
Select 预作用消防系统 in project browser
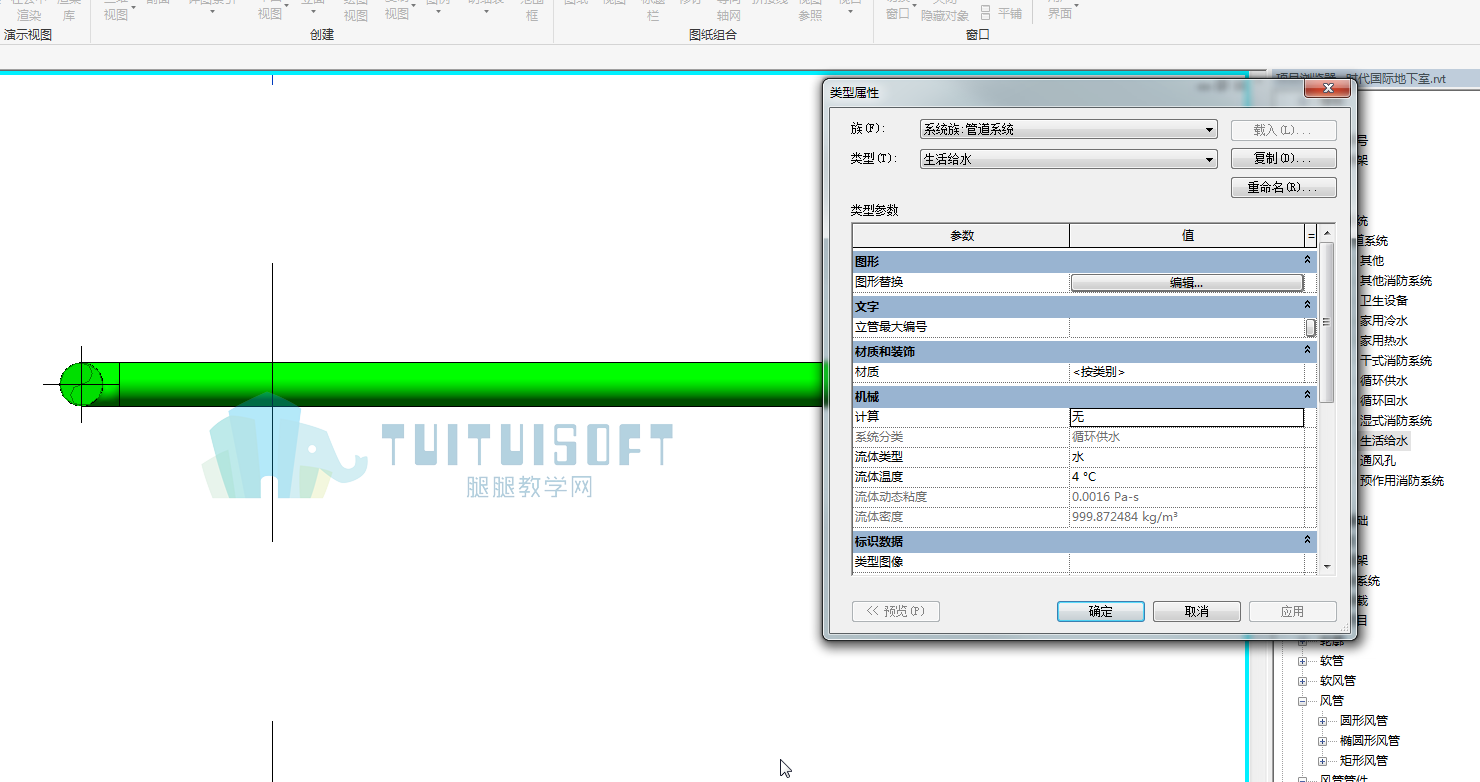pyautogui.click(x=1402, y=481)
